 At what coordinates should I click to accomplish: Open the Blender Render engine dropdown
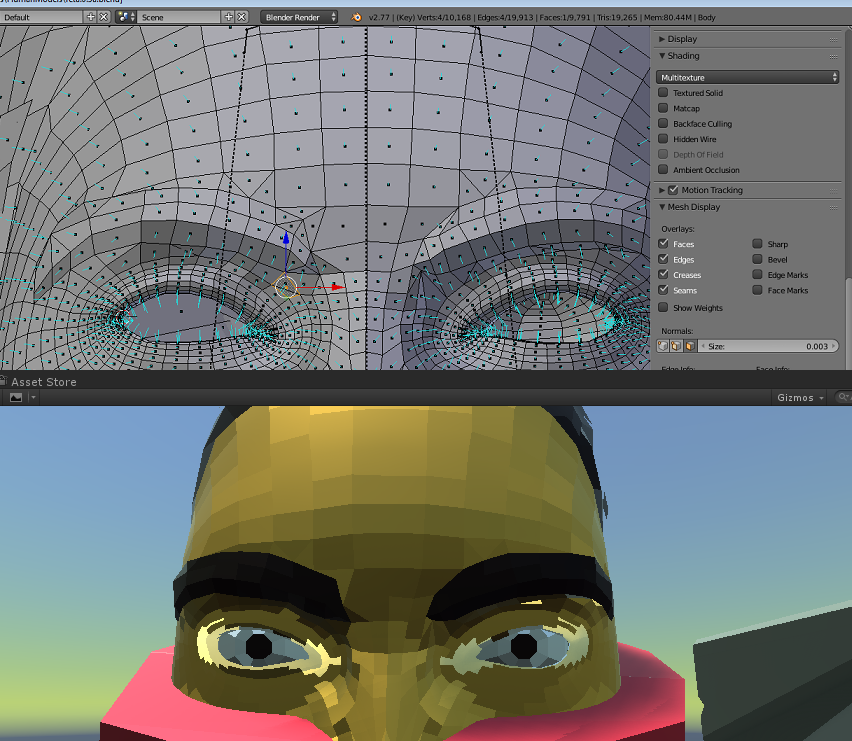[x=299, y=17]
